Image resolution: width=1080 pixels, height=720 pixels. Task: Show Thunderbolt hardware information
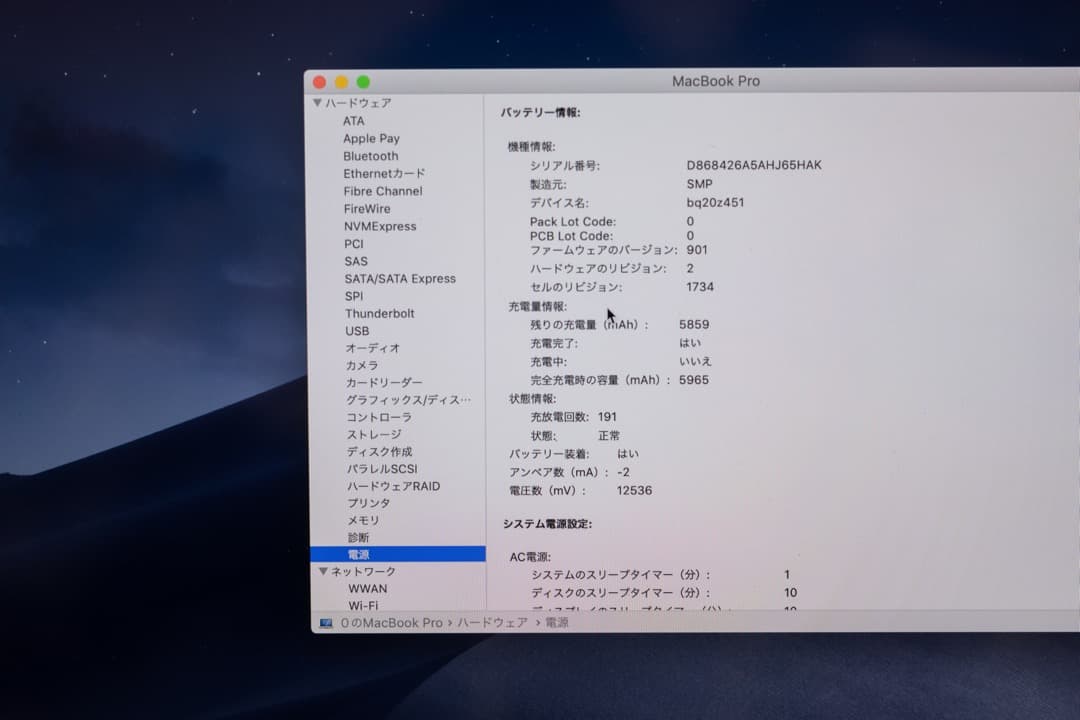click(379, 313)
